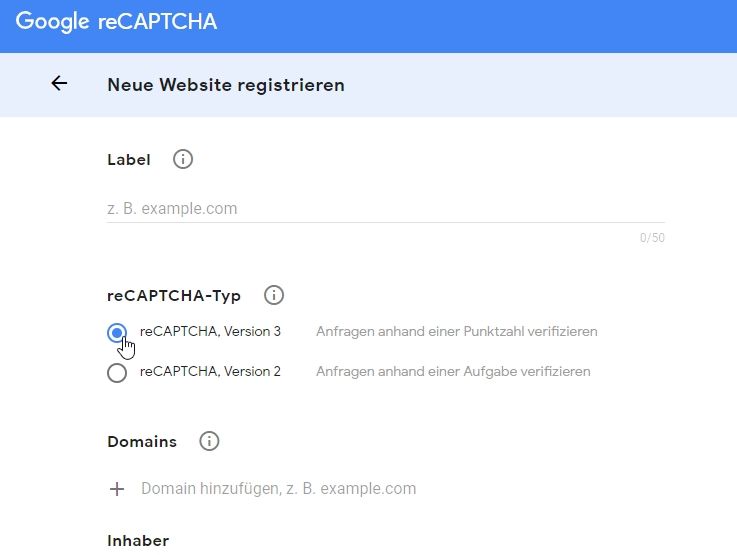Select the reCAPTCHA Version 3 radio button
The image size is (737, 555).
117,333
